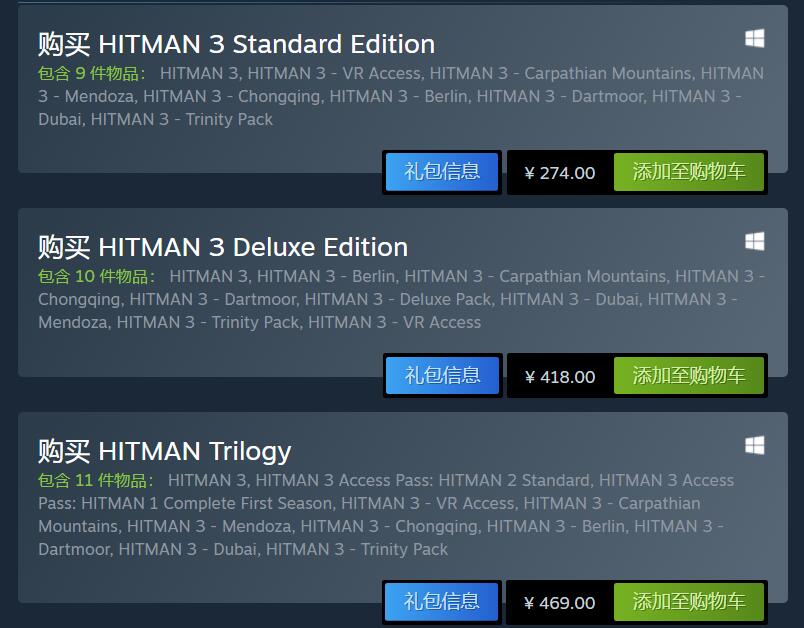
Task: Click the 包含 9 件物品 label
Action: coord(90,73)
